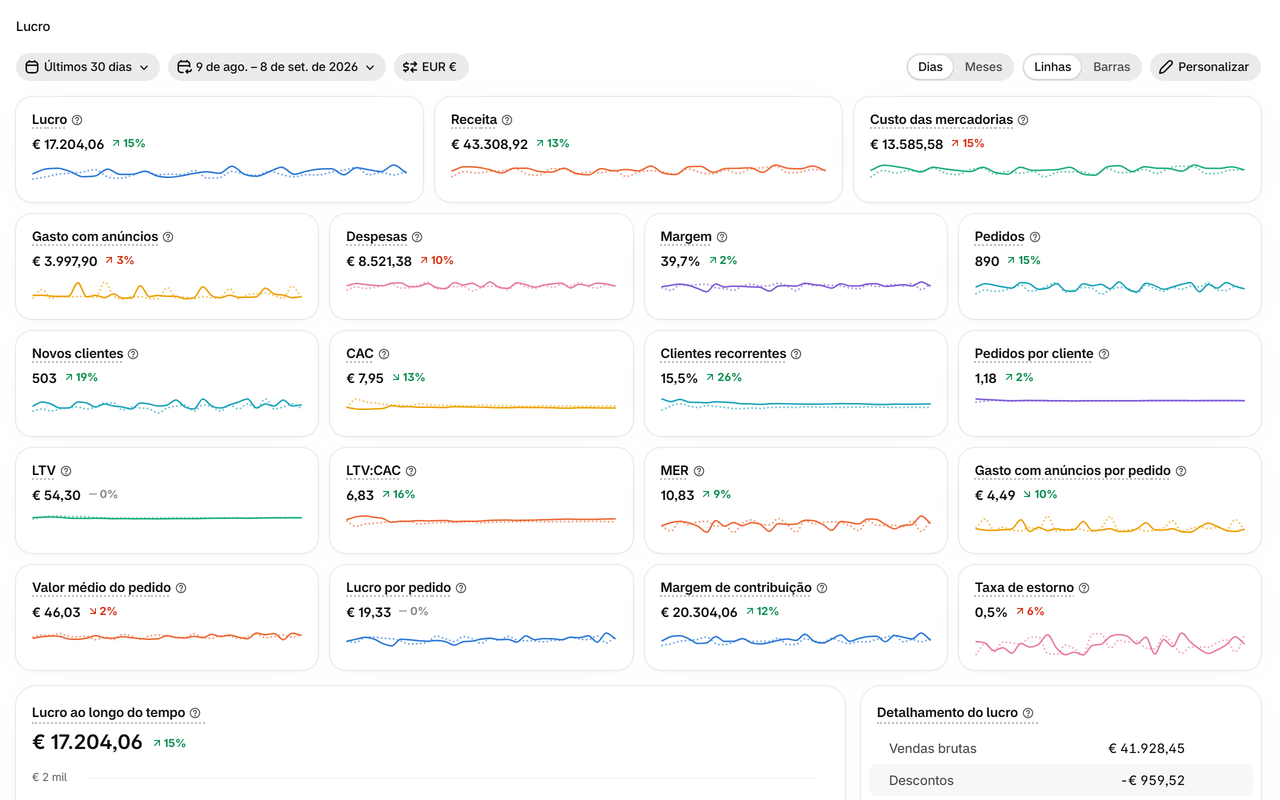Click the Custo das mercadorias sparkline chart
Viewport: 1280px width, 800px height.
[1057, 170]
